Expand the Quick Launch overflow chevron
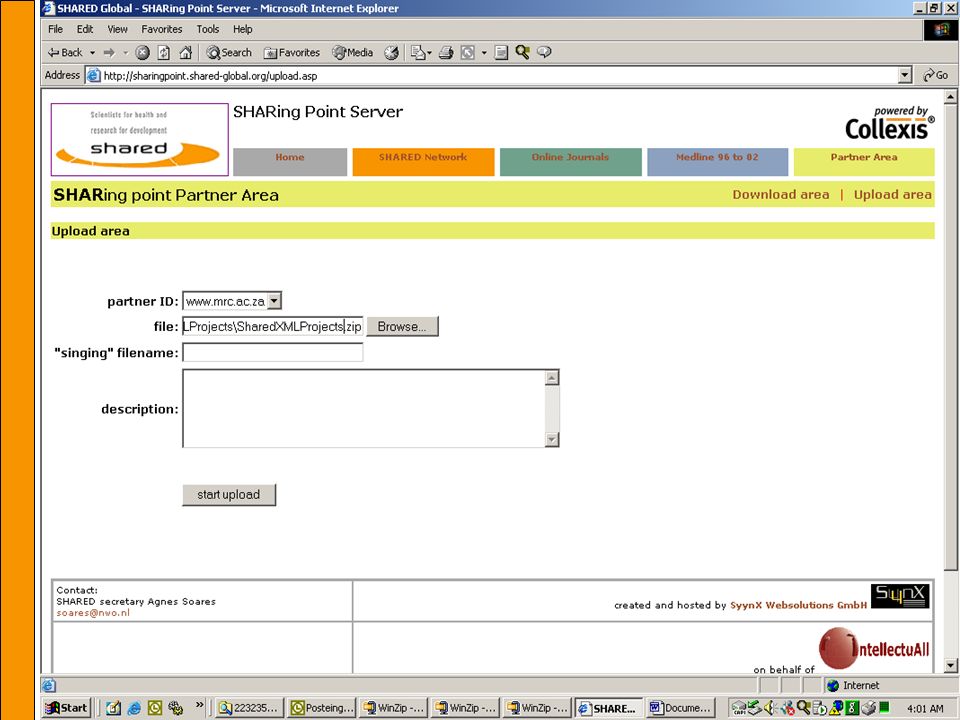The width and height of the screenshot is (960, 720). click(200, 705)
